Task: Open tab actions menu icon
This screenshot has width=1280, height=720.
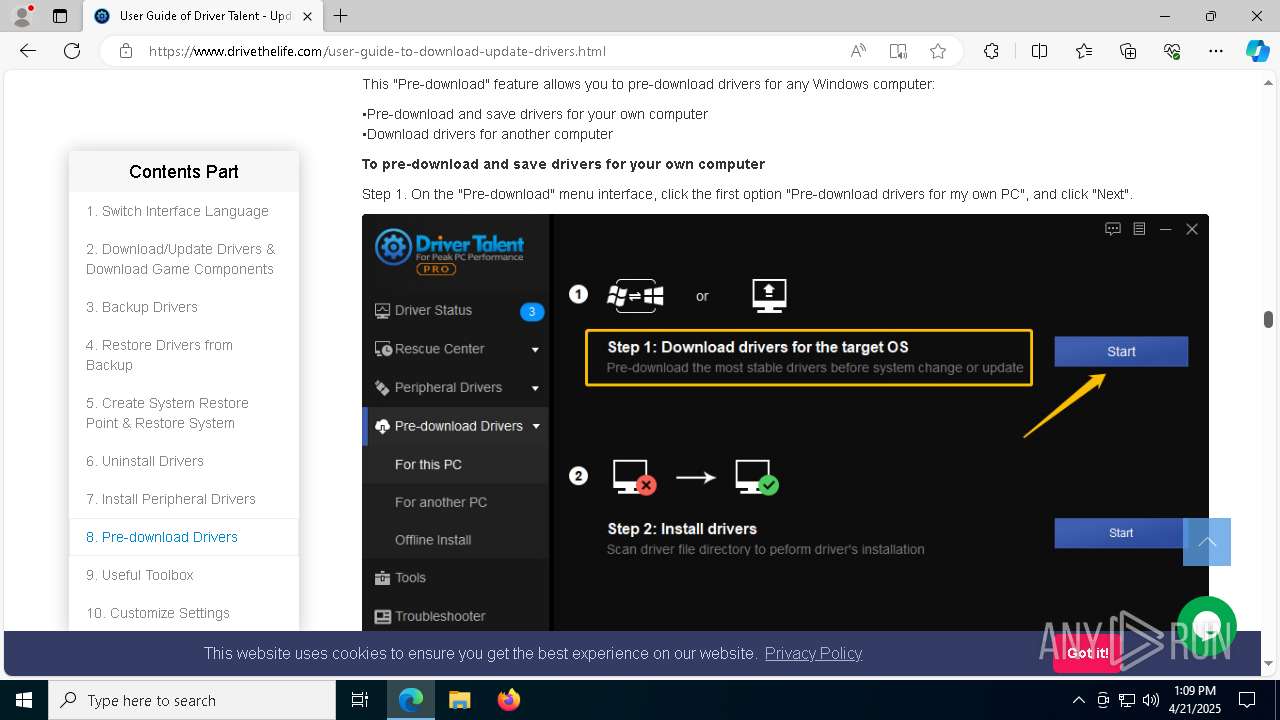Action: 60,16
